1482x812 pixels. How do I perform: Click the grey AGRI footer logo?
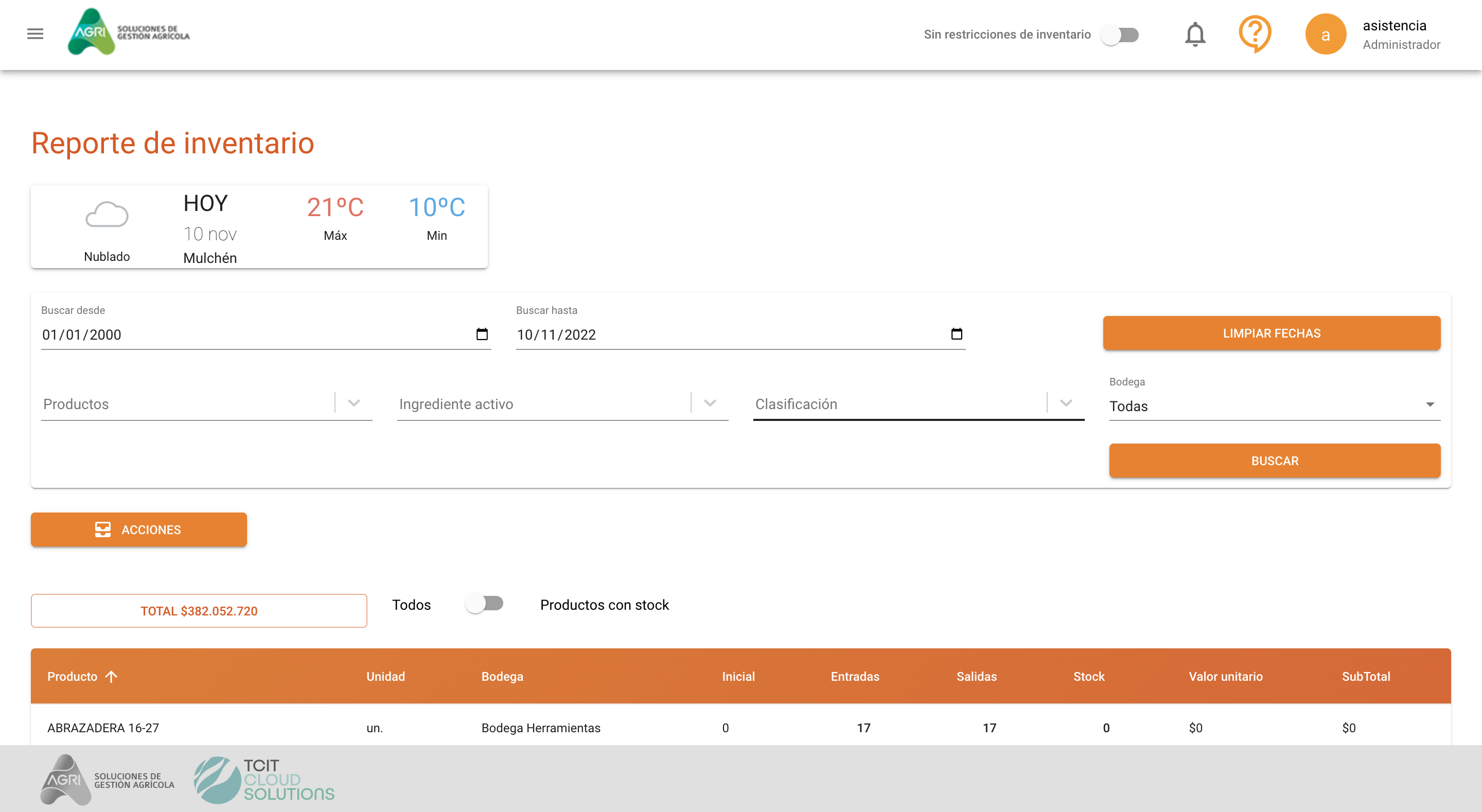click(x=107, y=779)
